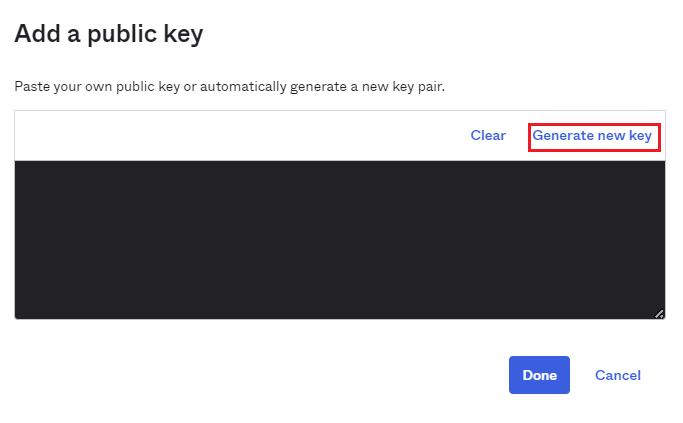
Task: Cancel adding the public key
Action: (617, 375)
